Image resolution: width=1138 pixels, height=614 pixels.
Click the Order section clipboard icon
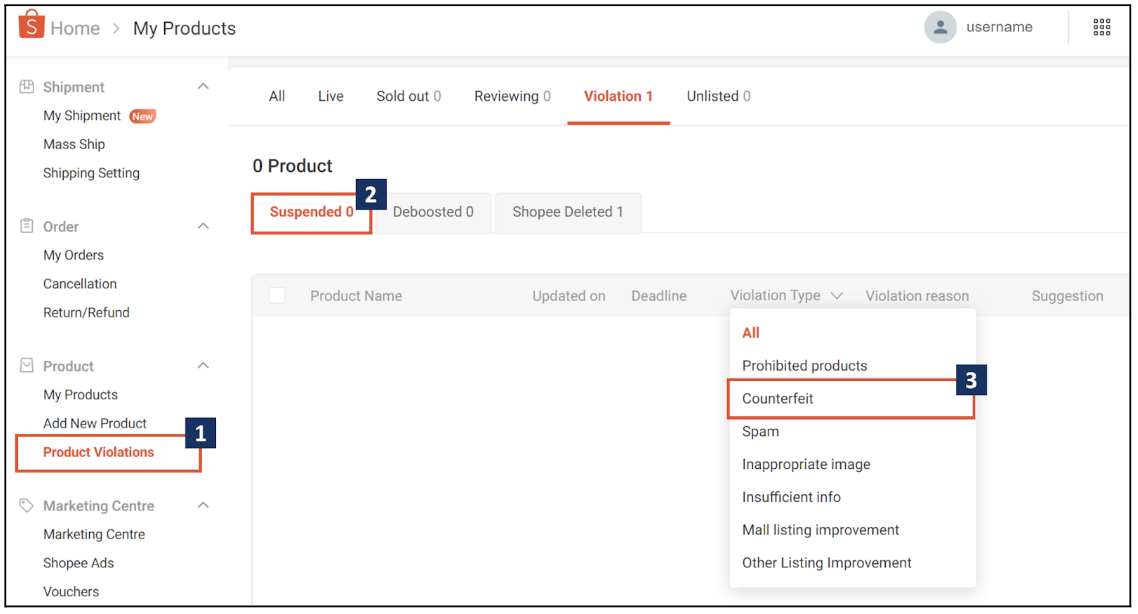click(x=27, y=227)
